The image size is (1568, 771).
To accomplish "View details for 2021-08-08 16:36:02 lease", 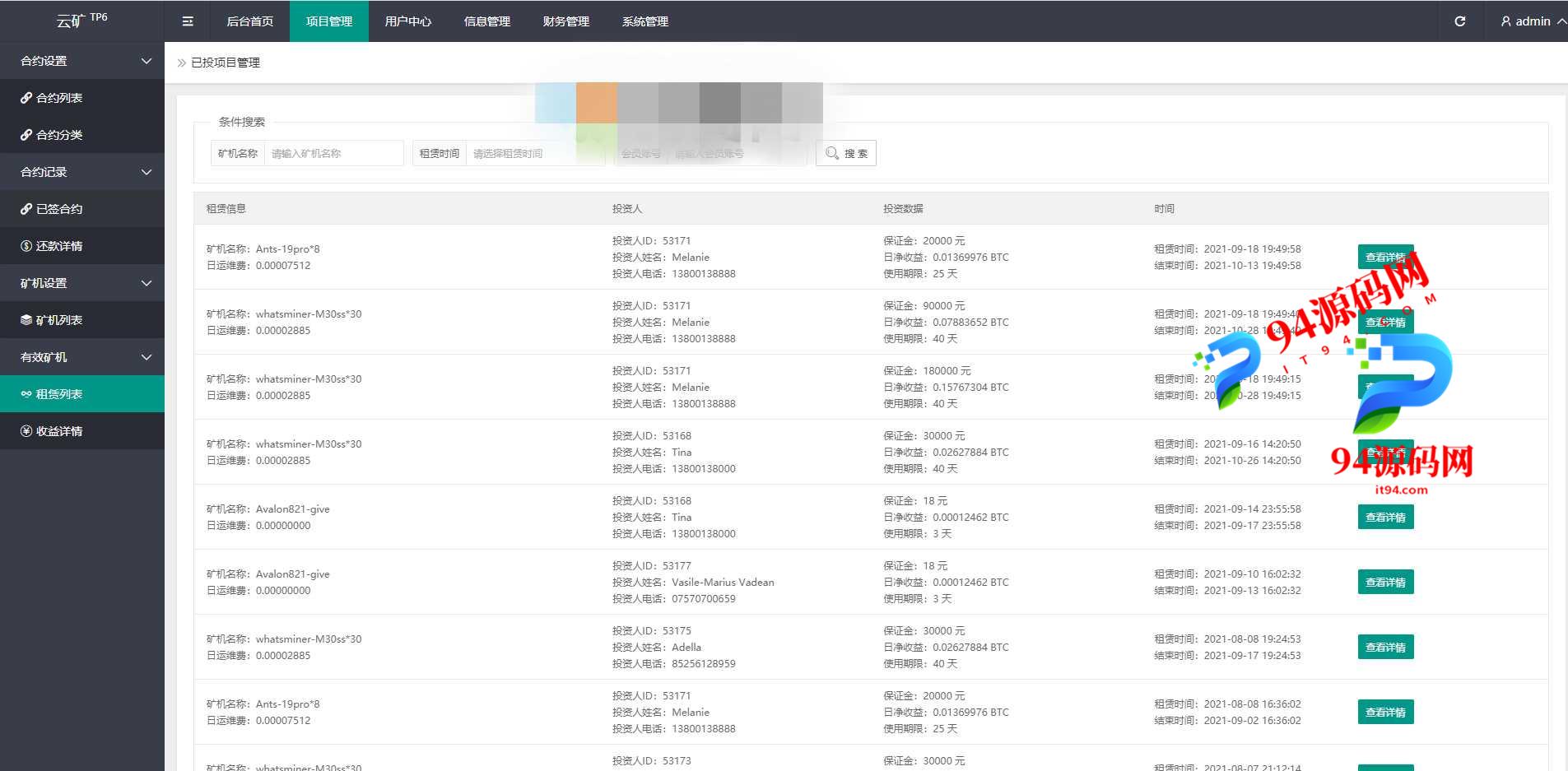I will click(1385, 712).
